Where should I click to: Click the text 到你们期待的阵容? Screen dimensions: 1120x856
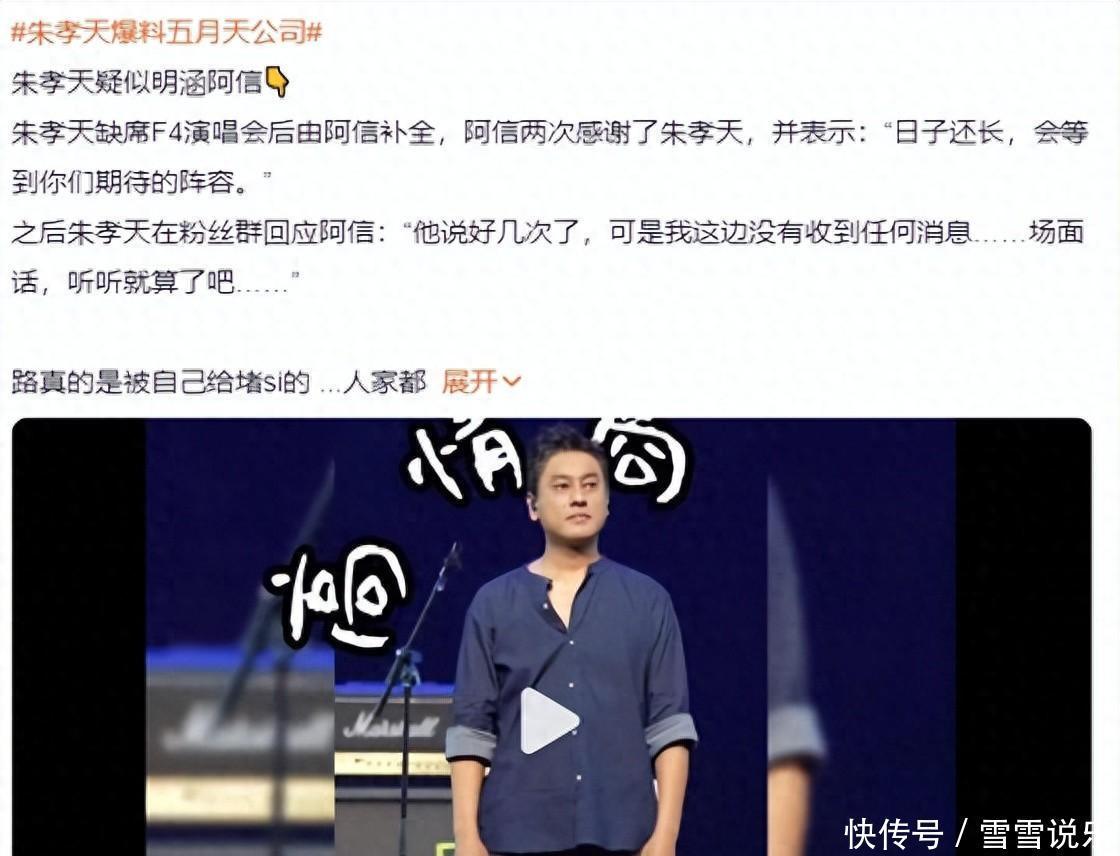[x=131, y=183]
